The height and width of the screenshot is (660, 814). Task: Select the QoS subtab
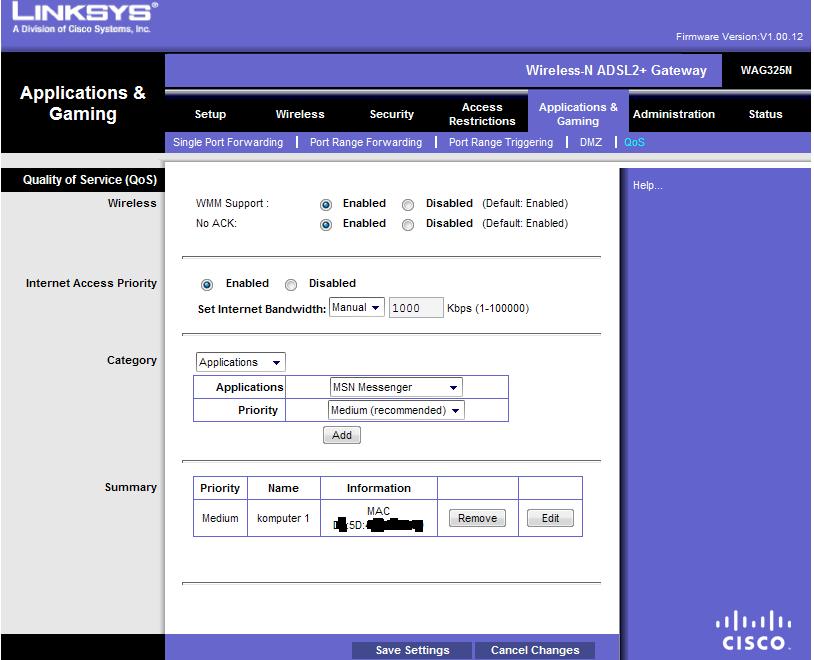[x=634, y=142]
